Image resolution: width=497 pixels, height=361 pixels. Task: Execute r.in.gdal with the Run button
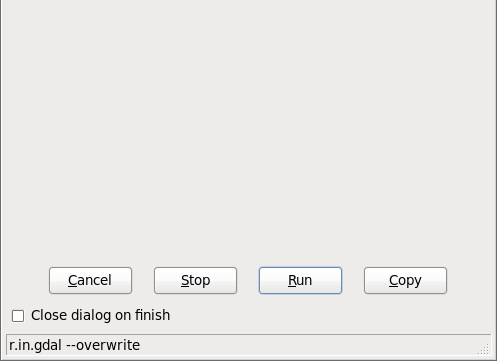coord(300,280)
